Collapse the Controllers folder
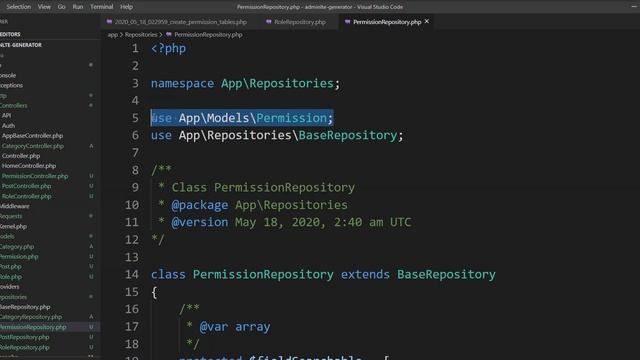 click(13, 106)
